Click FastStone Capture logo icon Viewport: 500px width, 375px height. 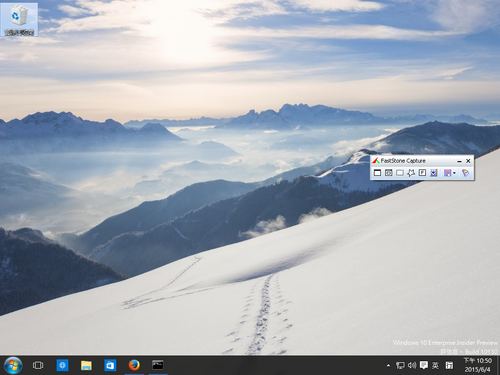(376, 160)
